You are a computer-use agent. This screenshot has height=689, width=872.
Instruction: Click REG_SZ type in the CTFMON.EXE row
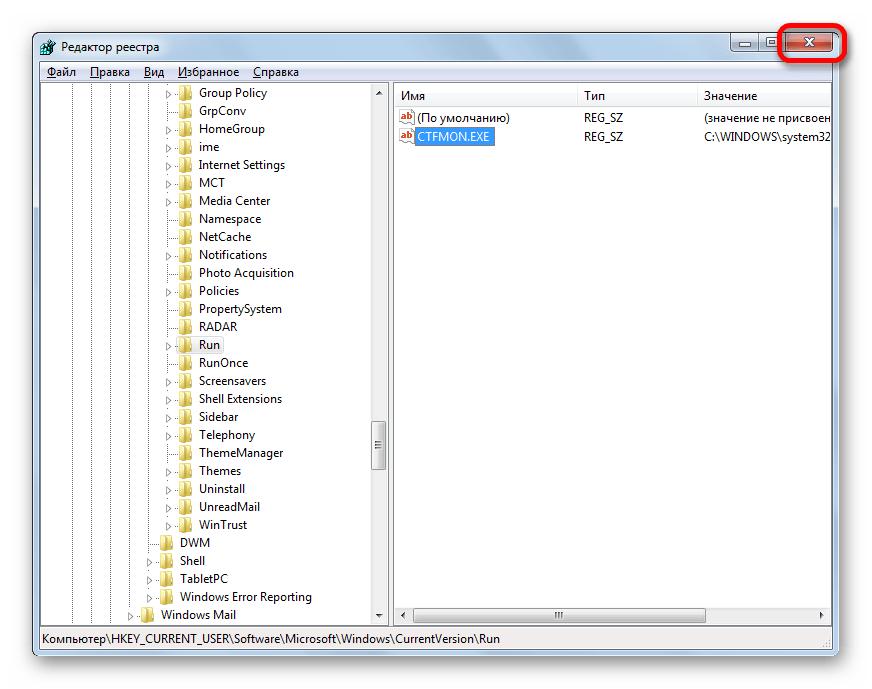pyautogui.click(x=603, y=137)
